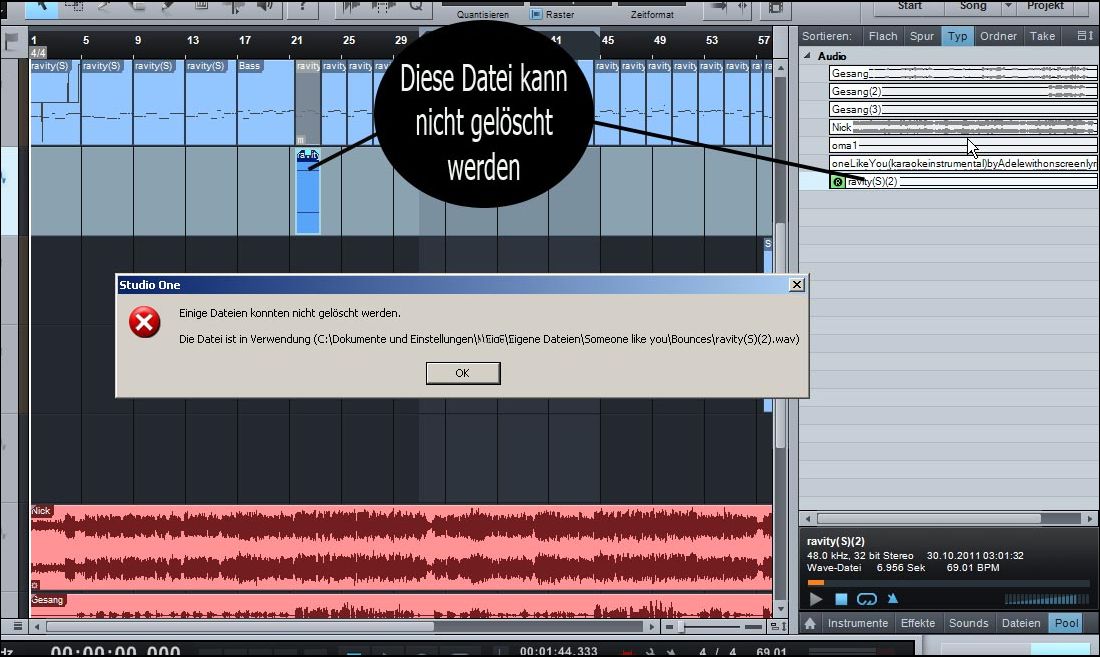The image size is (1100, 657).
Task: Play the preview of ravity(S)(2)
Action: coord(815,600)
